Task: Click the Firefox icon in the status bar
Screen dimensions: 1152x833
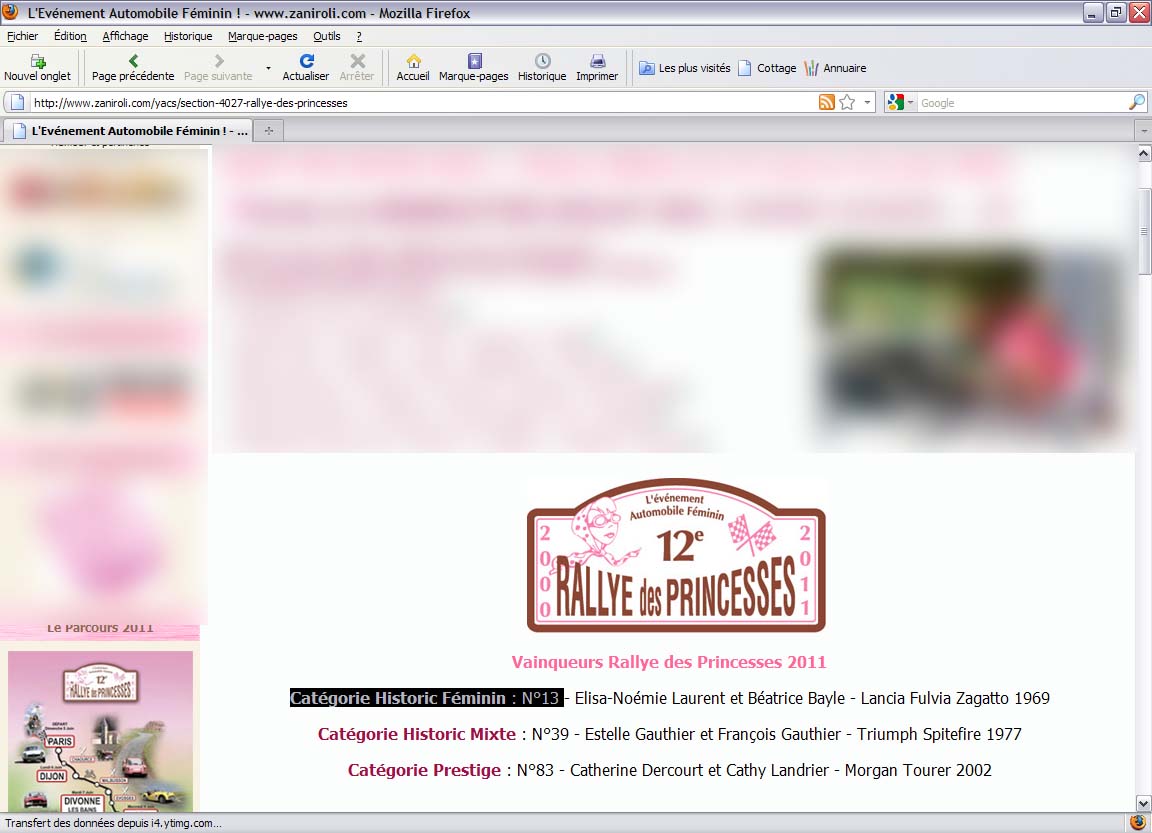Action: point(1138,823)
